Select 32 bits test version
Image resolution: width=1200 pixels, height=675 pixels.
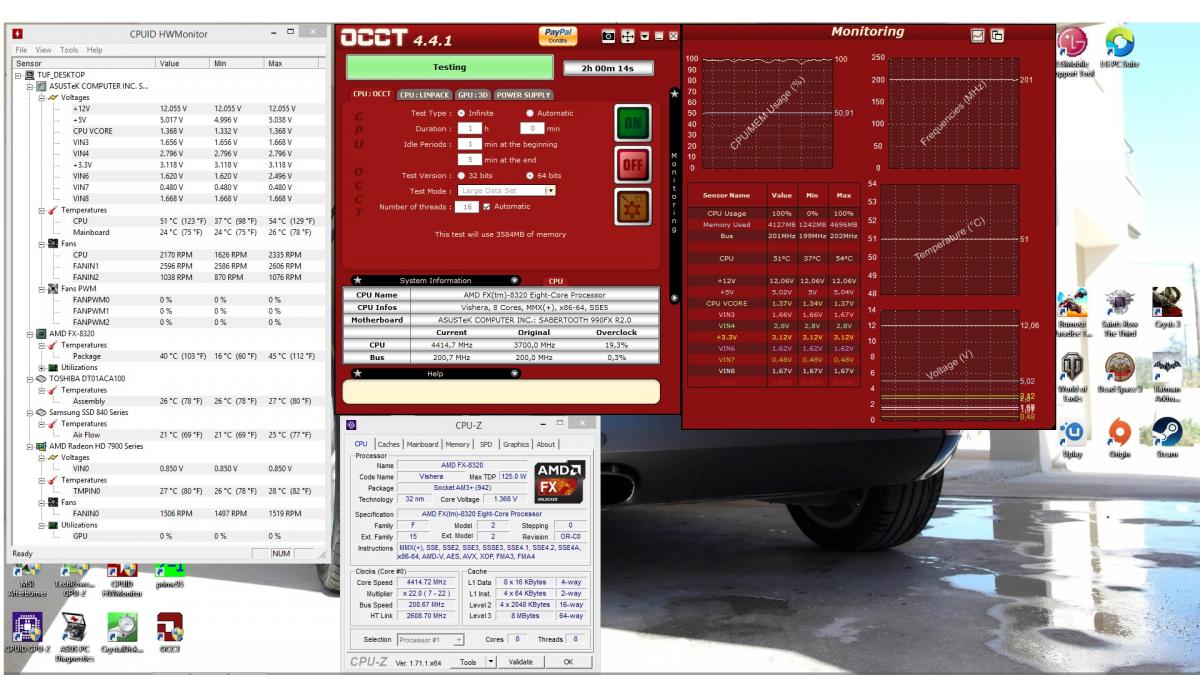(461, 175)
